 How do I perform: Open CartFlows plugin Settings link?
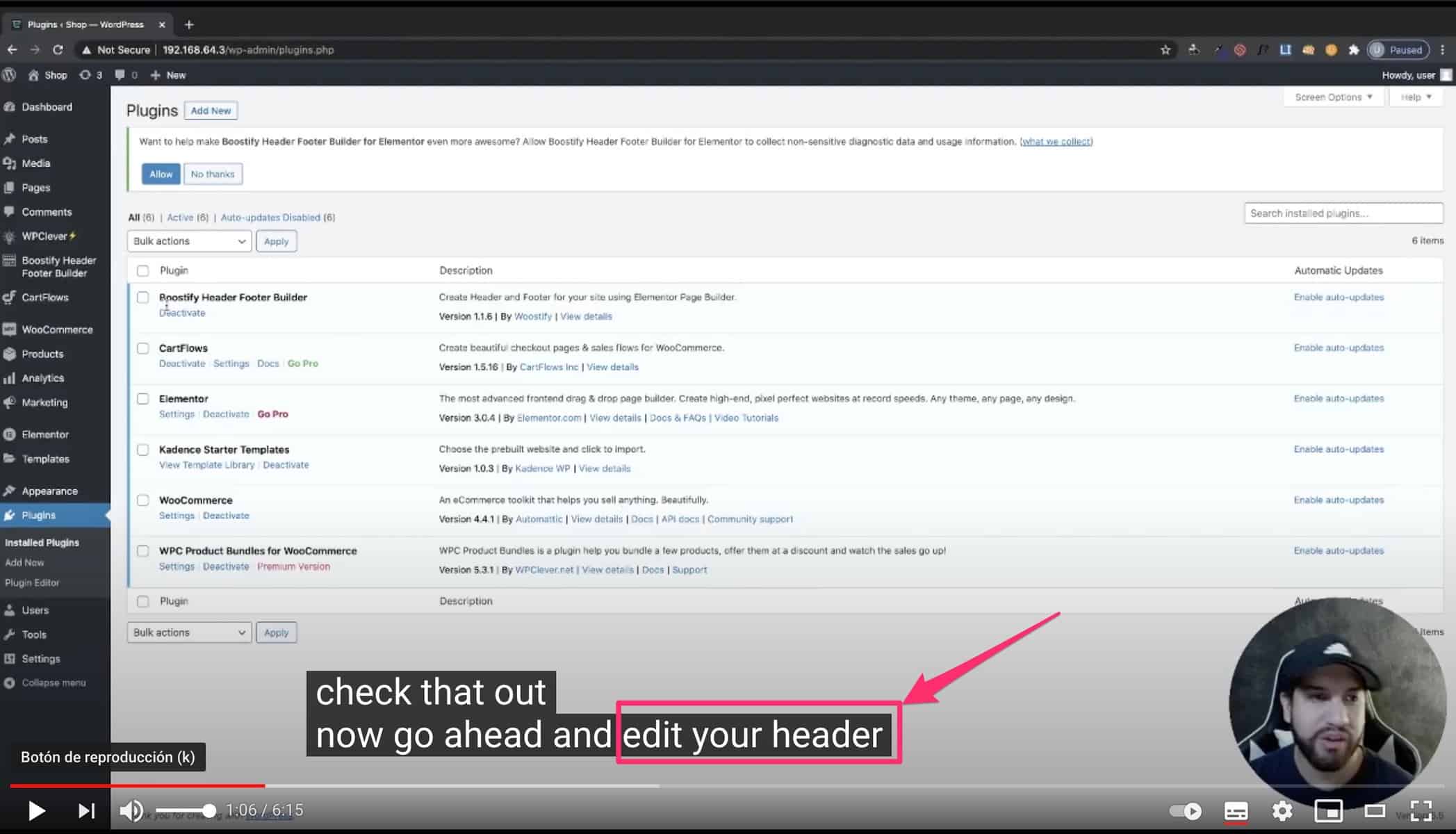tap(231, 363)
